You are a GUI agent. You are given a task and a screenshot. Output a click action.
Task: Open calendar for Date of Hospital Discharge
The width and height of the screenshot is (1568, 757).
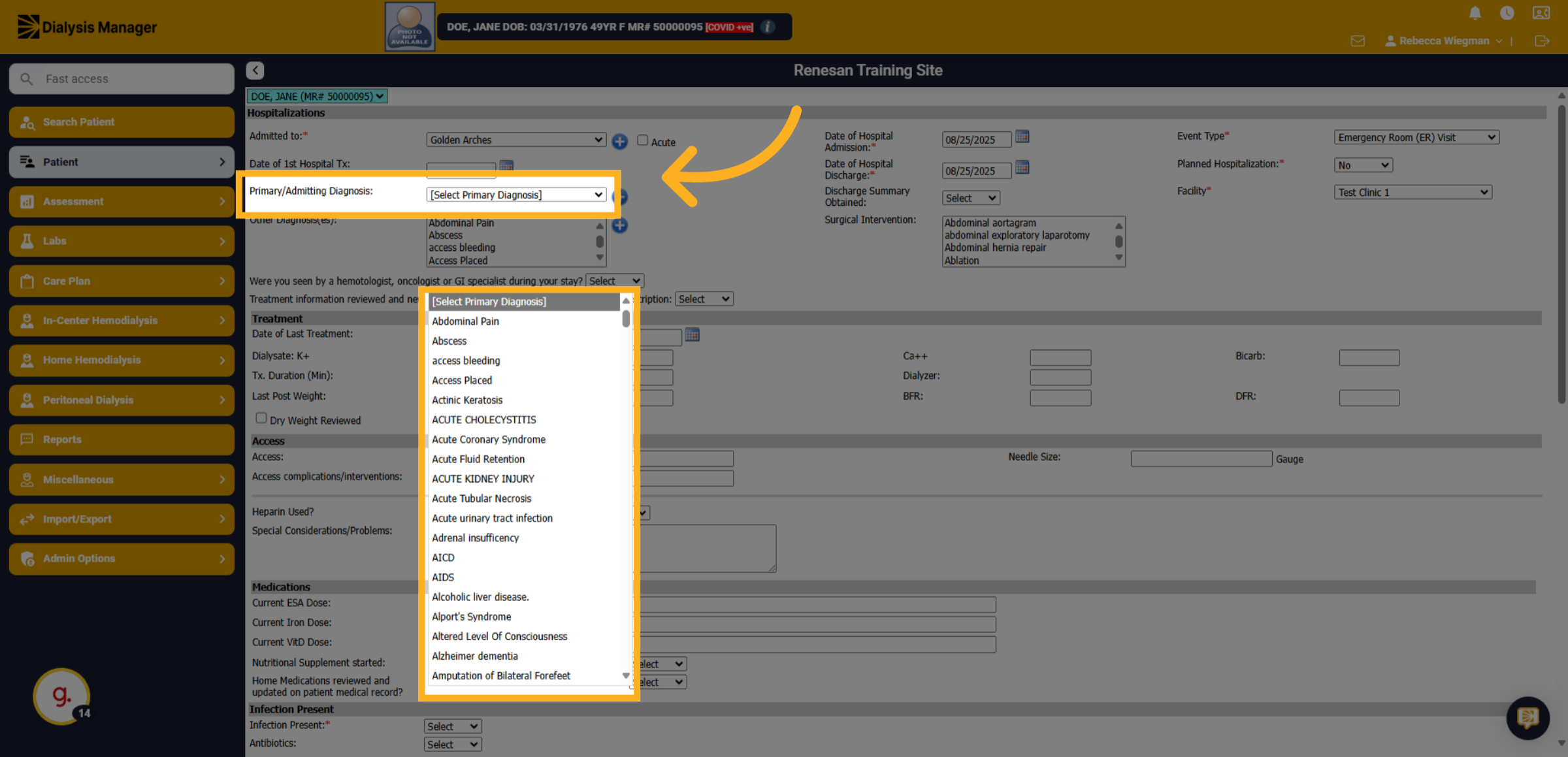[1022, 167]
